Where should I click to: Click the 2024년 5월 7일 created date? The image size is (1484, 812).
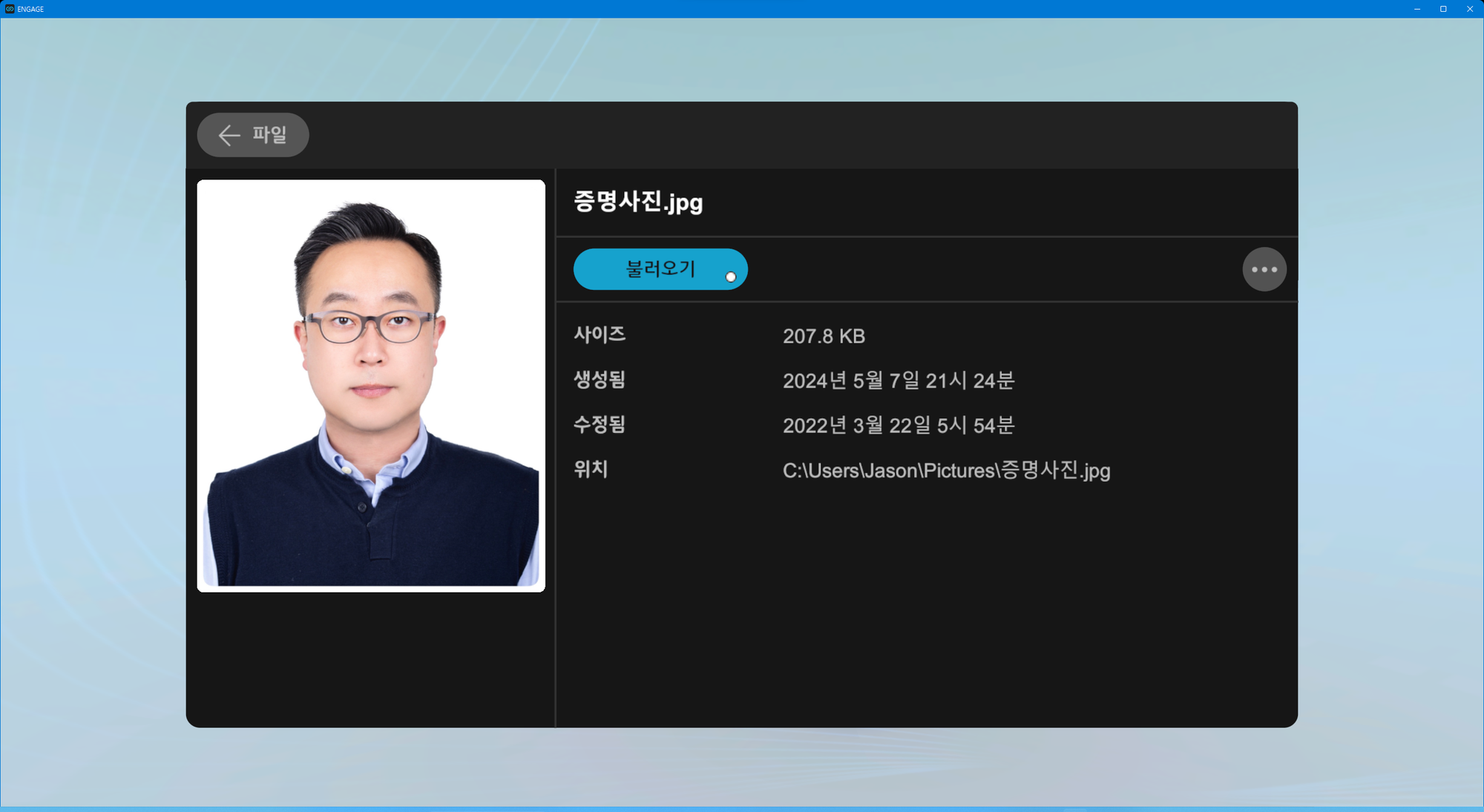pyautogui.click(x=898, y=381)
